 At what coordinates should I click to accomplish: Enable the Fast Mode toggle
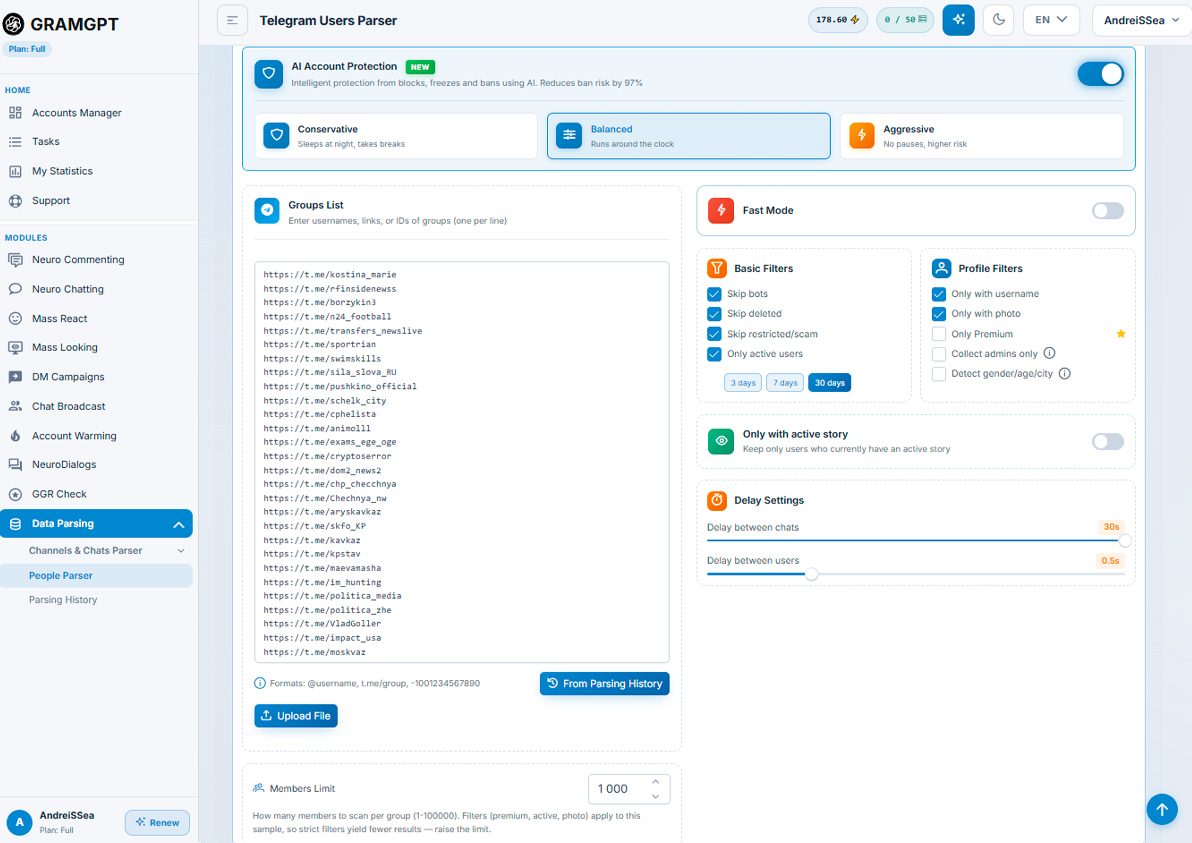tap(1108, 211)
